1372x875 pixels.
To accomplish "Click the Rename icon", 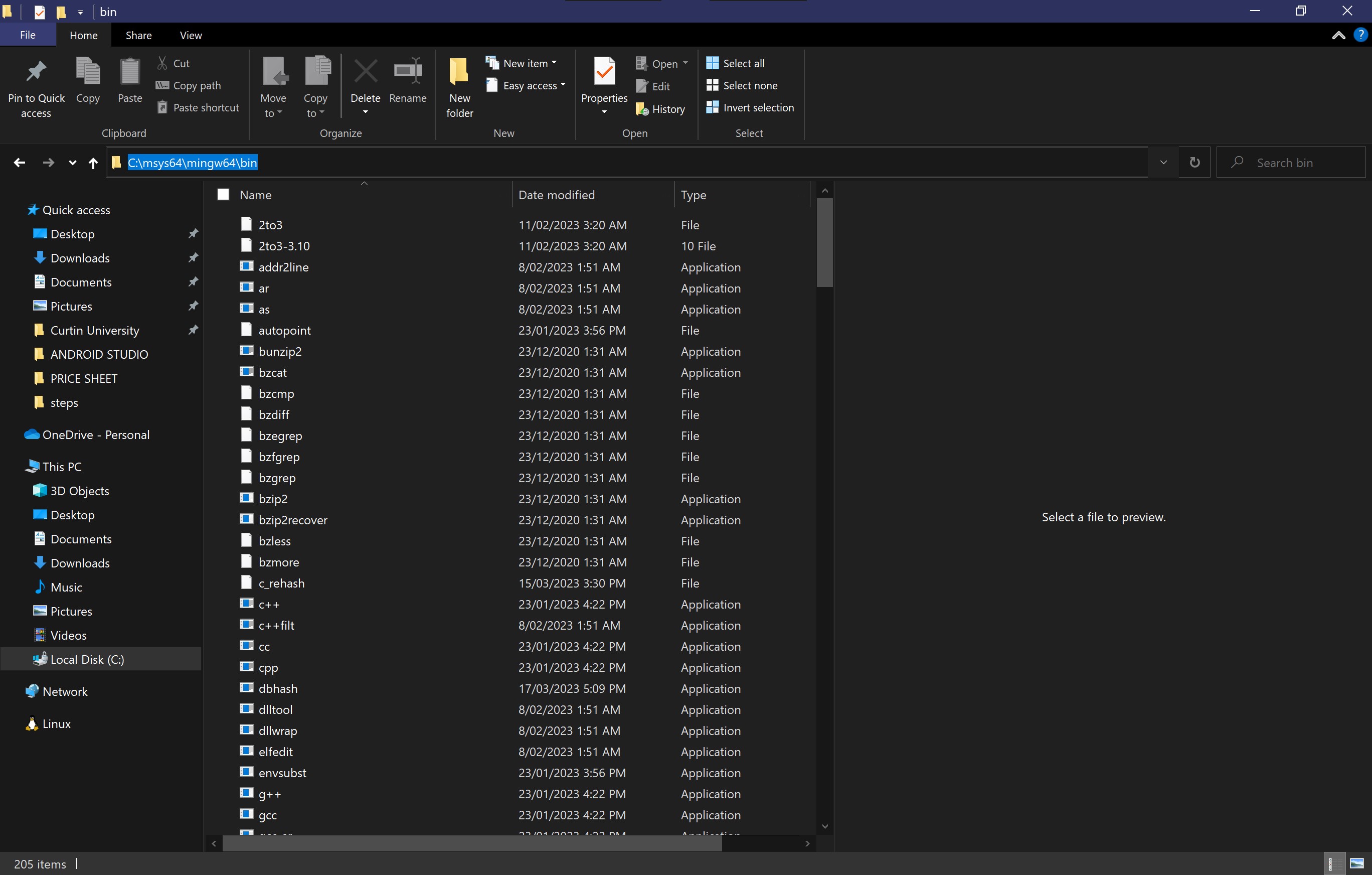I will pos(408,72).
